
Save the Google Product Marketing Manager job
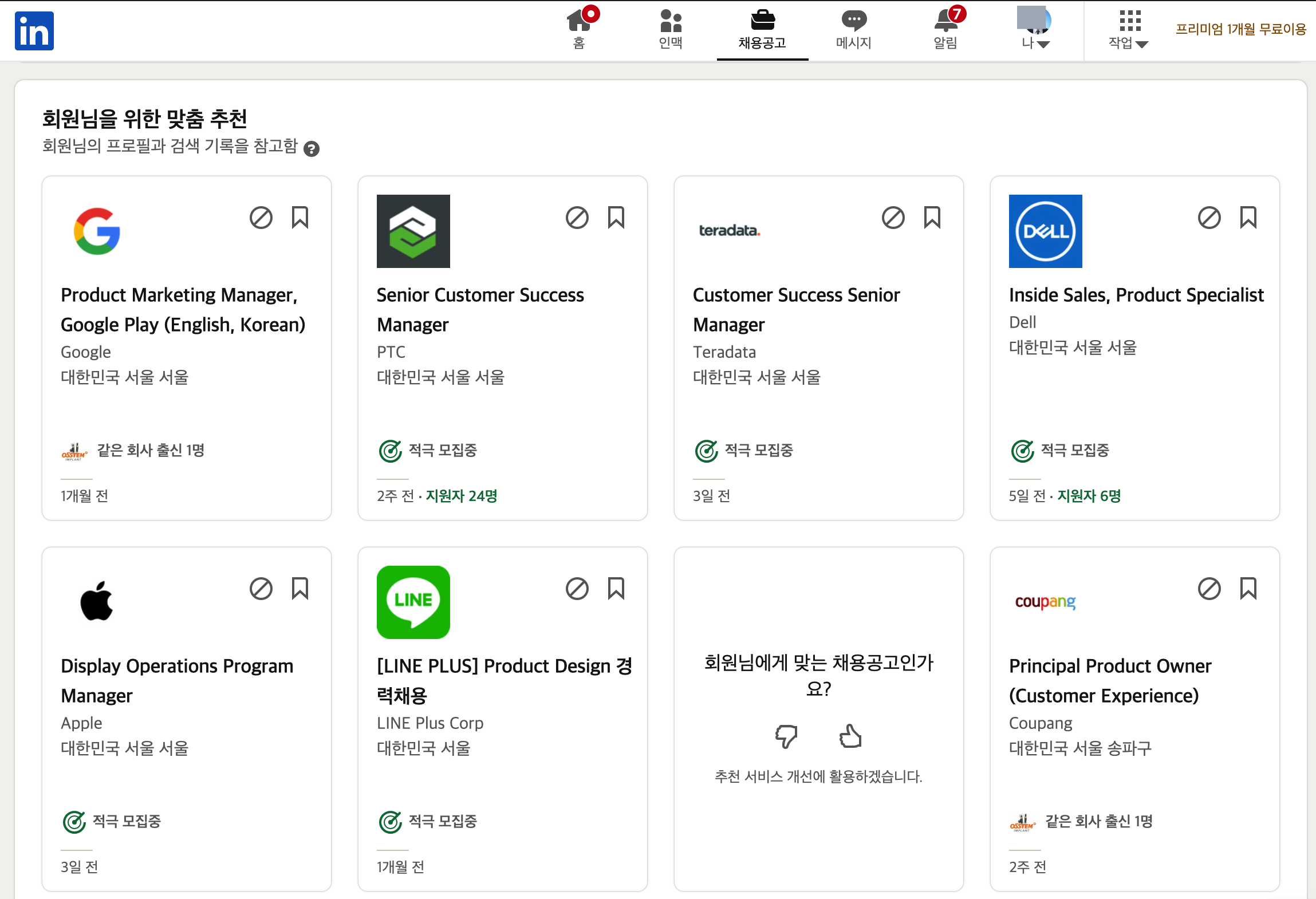point(300,218)
